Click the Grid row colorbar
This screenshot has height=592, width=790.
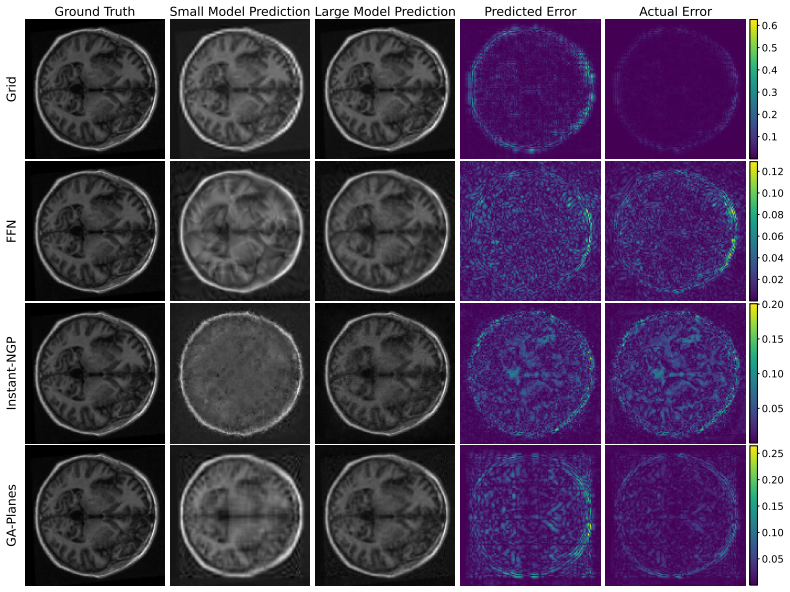753,89
